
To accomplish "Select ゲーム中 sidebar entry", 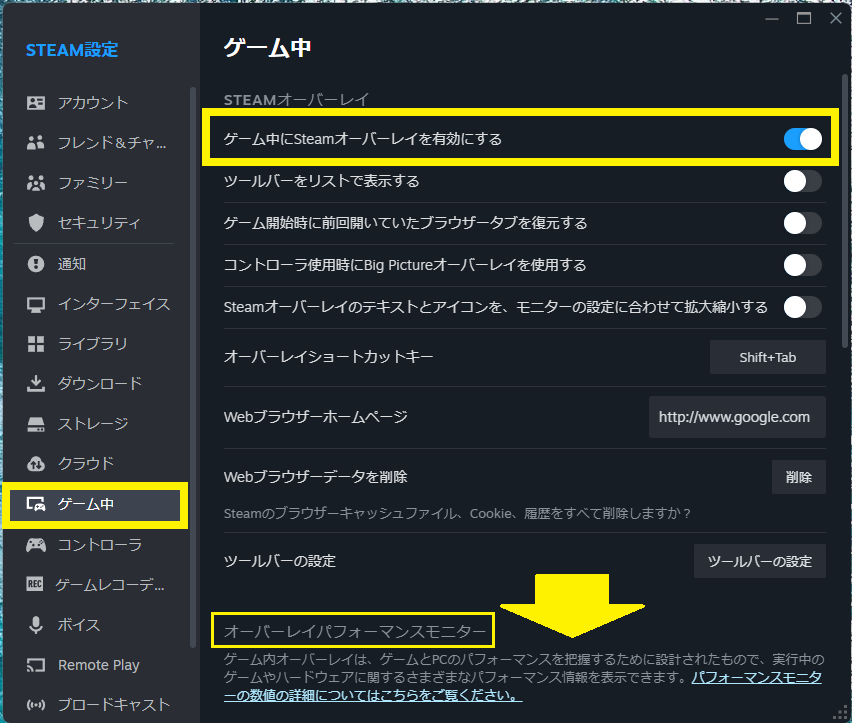I will point(95,505).
